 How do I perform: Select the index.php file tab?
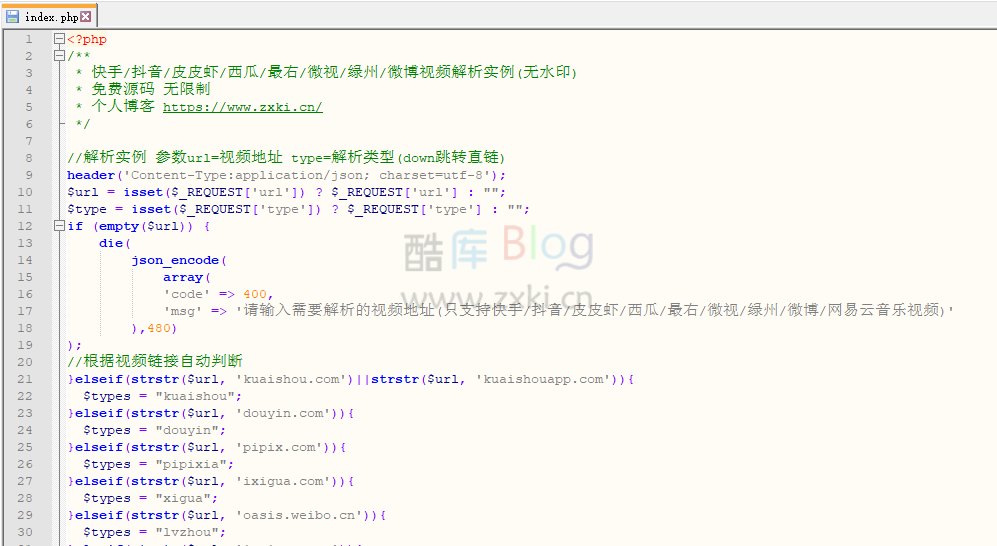pos(50,17)
